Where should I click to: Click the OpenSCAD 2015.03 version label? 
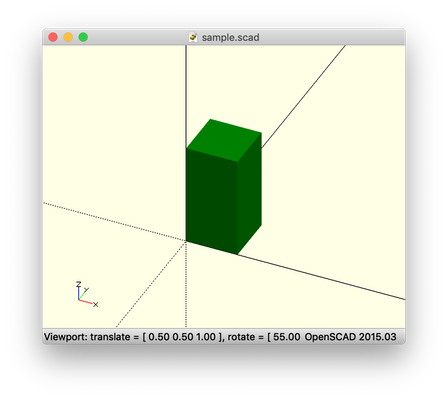pos(351,337)
